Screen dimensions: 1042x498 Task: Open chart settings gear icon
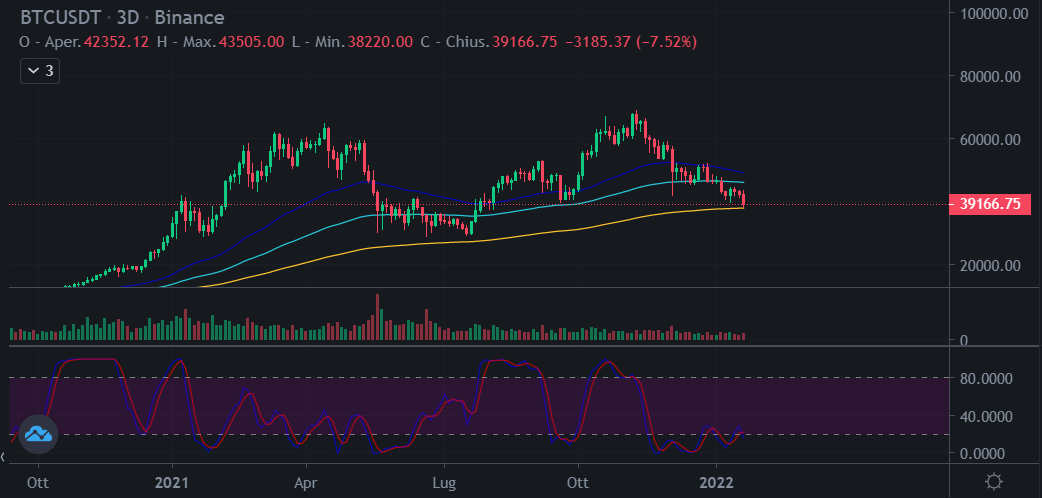[994, 481]
